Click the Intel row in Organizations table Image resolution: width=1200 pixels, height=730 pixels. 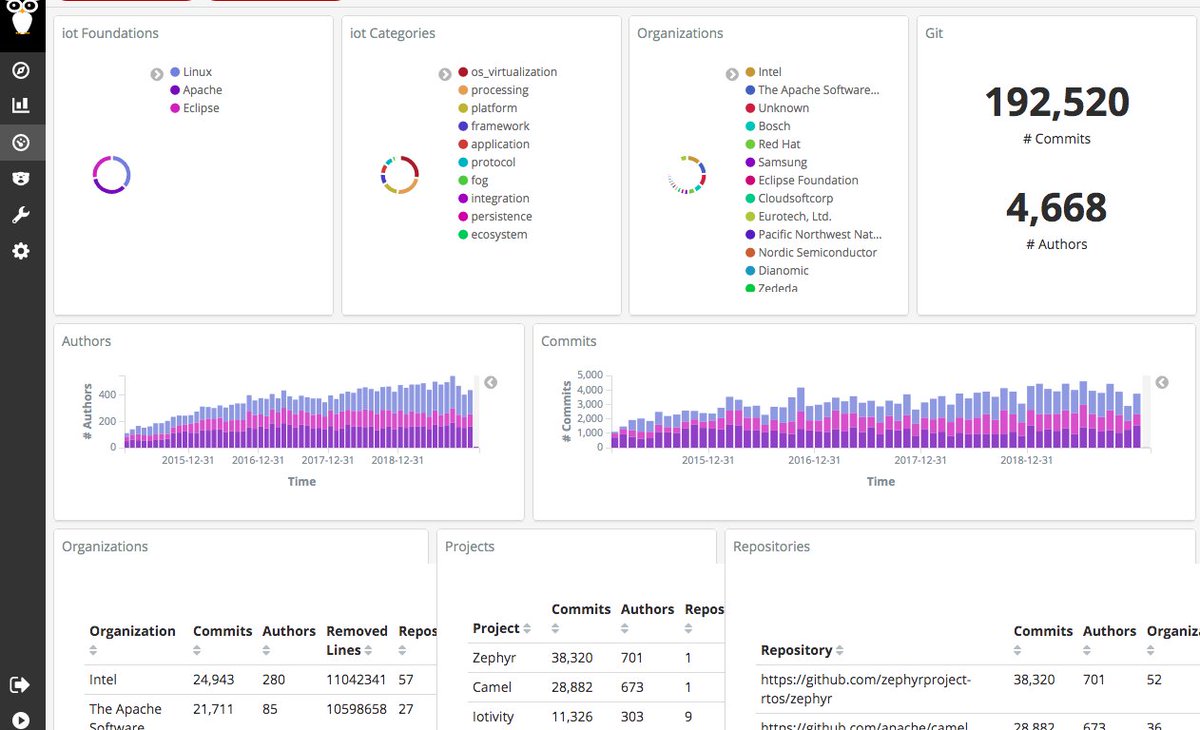(x=262, y=679)
